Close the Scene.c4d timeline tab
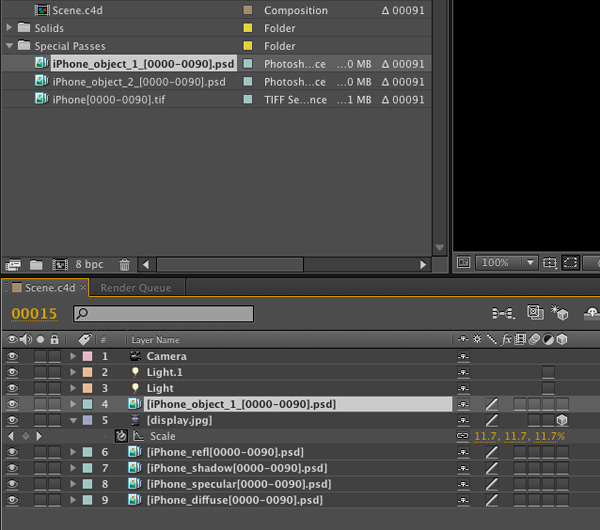Image resolution: width=600 pixels, height=530 pixels. [83, 287]
